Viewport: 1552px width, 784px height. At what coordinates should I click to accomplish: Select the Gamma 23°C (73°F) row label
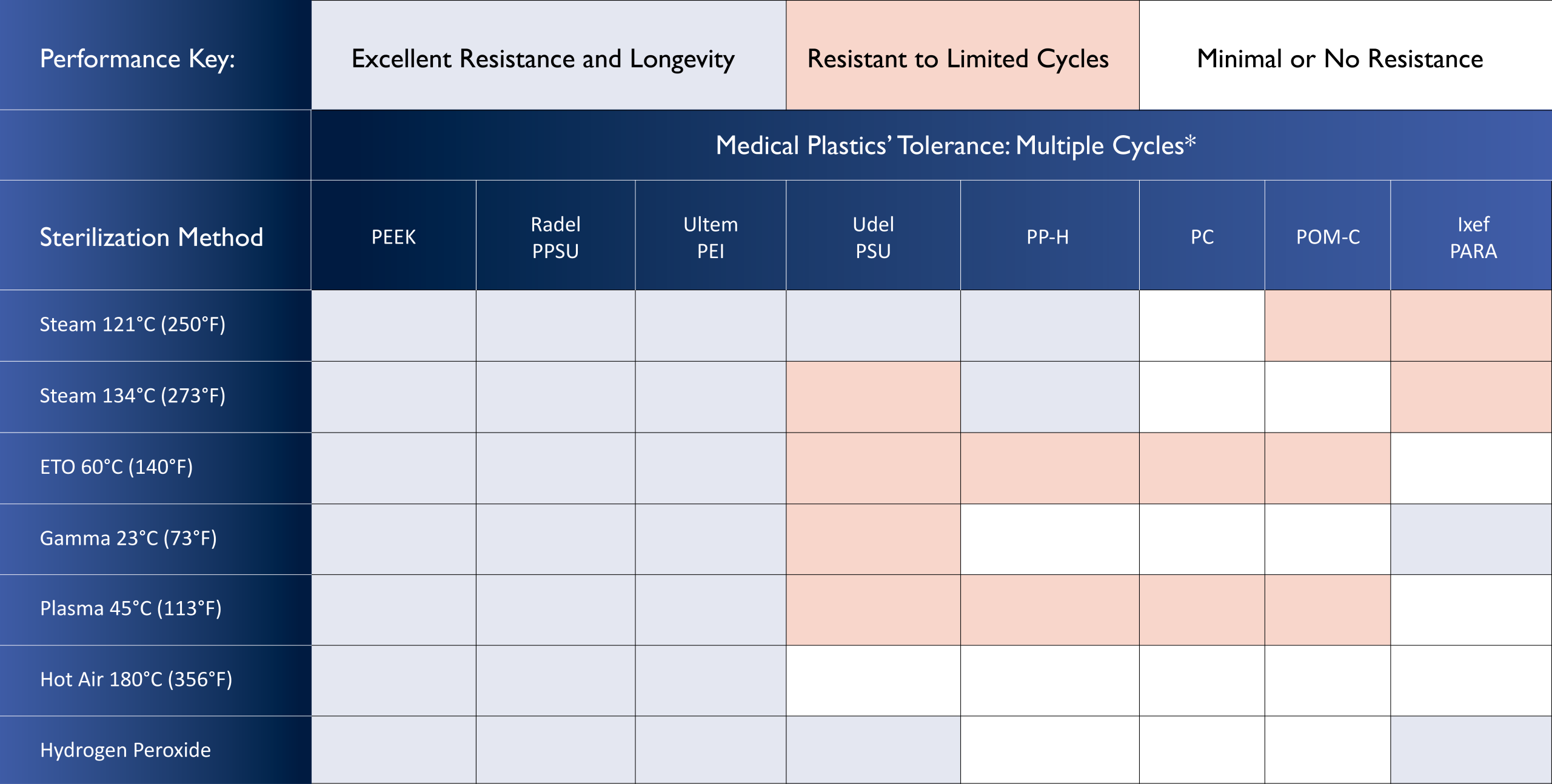(129, 538)
